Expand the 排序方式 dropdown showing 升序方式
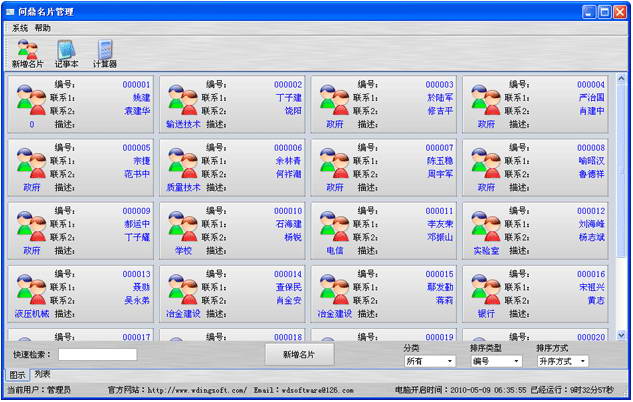This screenshot has height=402, width=633. coord(563,361)
